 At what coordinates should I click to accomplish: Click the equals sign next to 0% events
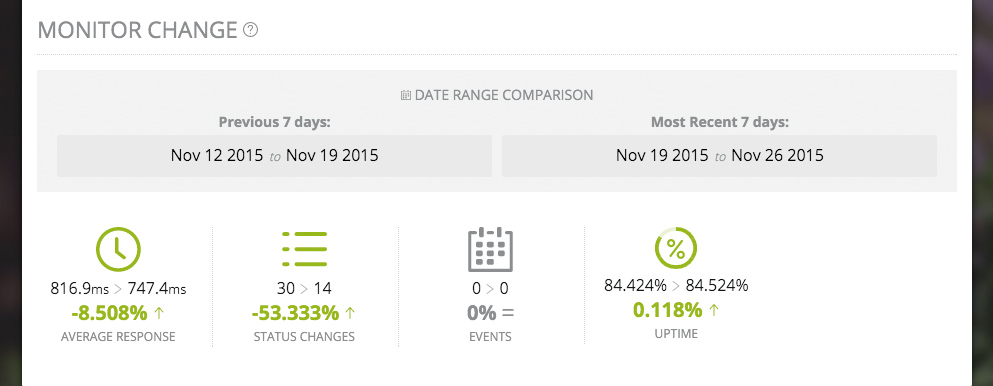click(507, 313)
